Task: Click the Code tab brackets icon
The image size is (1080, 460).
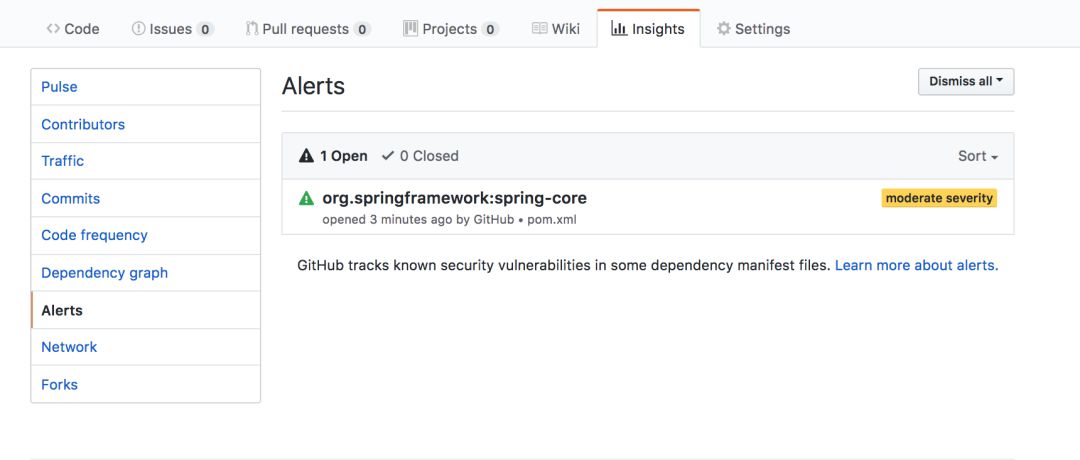Action: pos(53,29)
